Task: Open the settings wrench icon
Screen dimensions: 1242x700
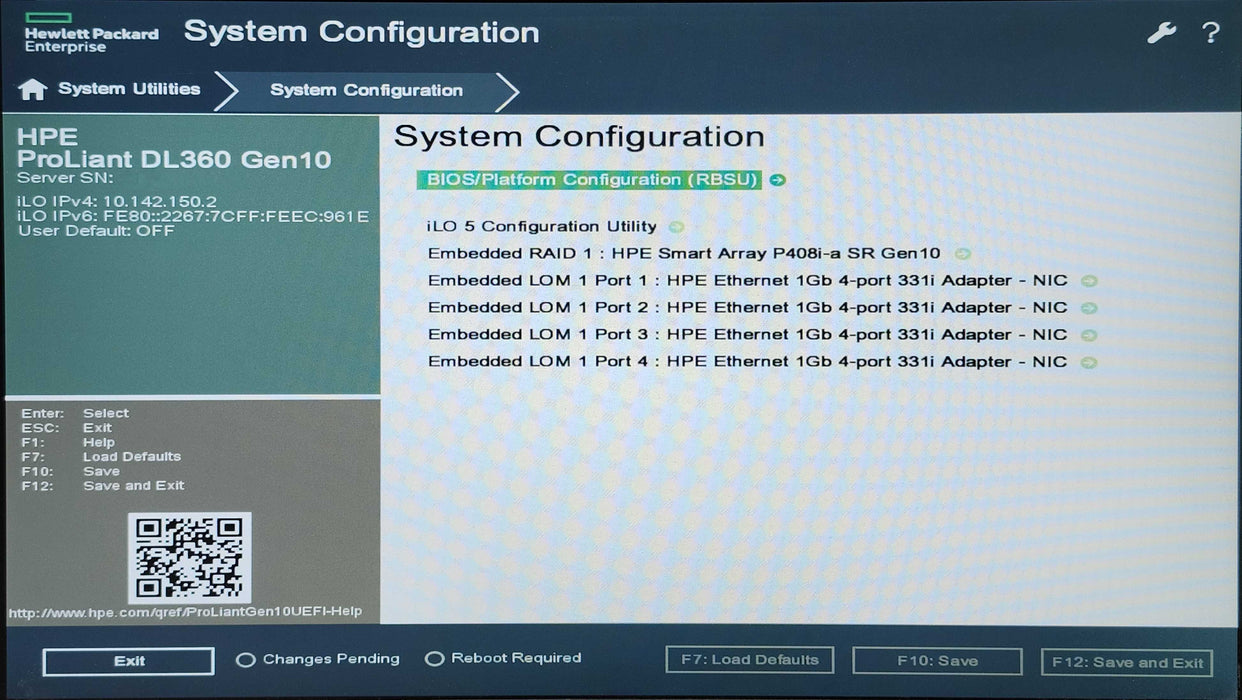Action: tap(1160, 32)
